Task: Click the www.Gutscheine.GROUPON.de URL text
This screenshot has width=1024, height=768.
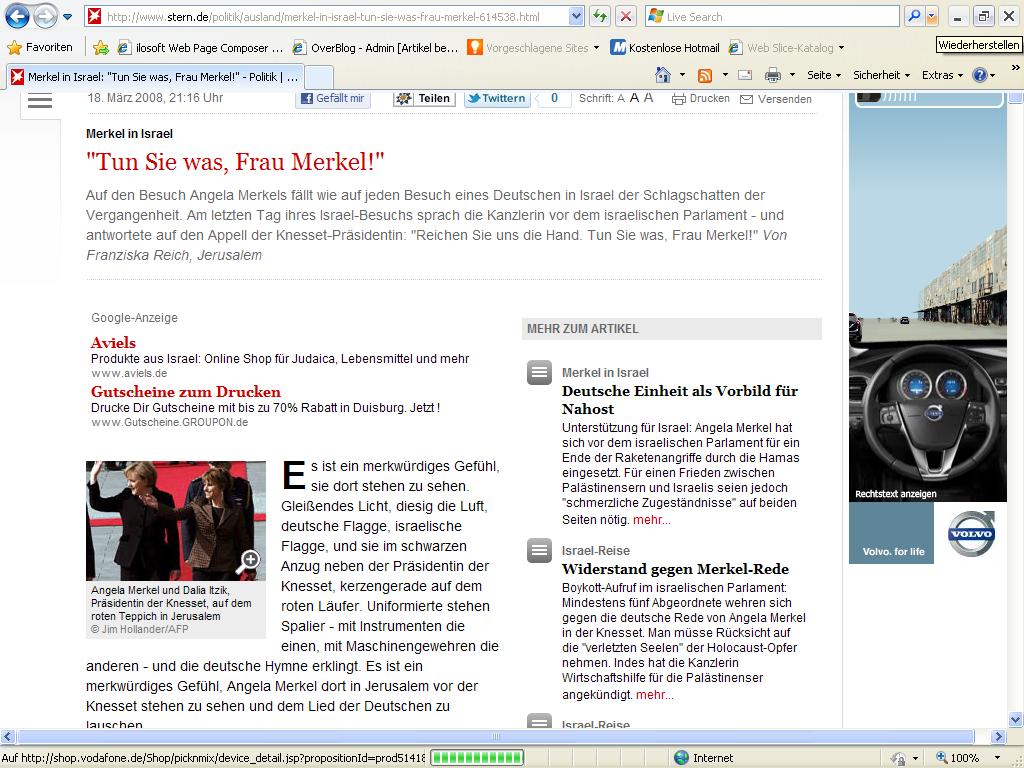Action: (x=170, y=423)
